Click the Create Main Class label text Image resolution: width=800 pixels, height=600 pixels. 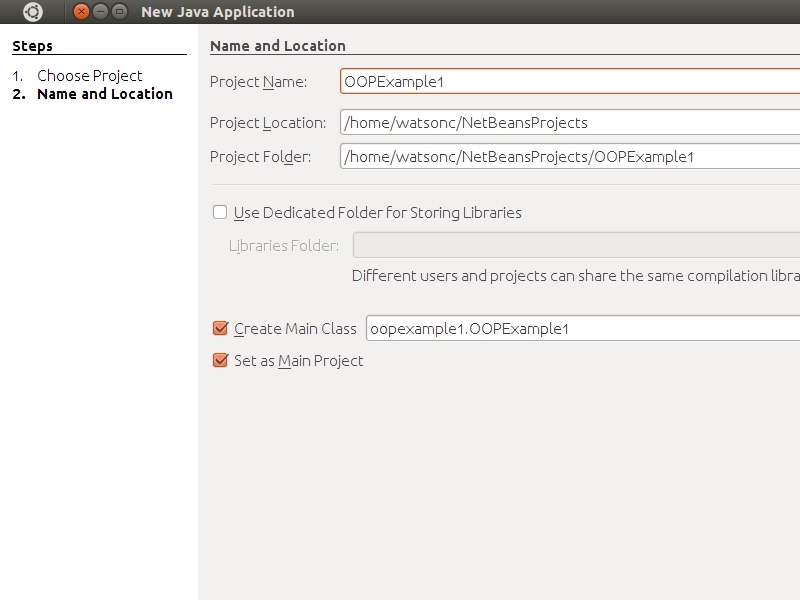(x=295, y=329)
